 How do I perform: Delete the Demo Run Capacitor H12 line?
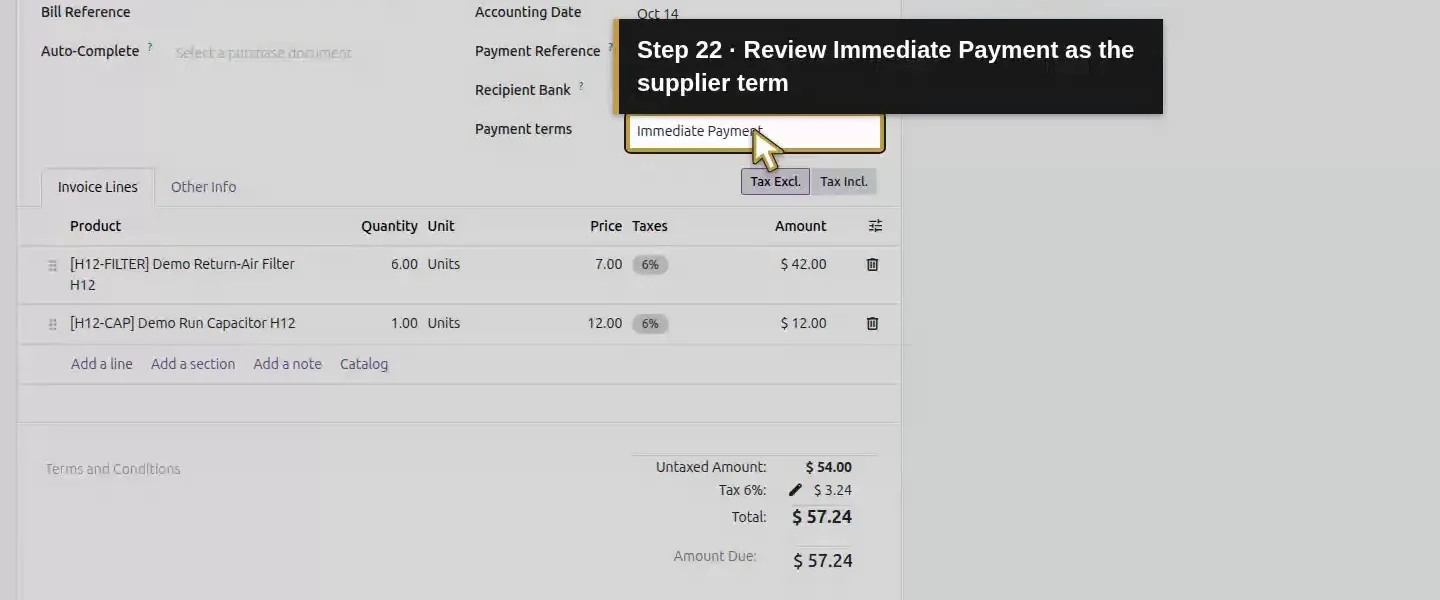point(872,323)
